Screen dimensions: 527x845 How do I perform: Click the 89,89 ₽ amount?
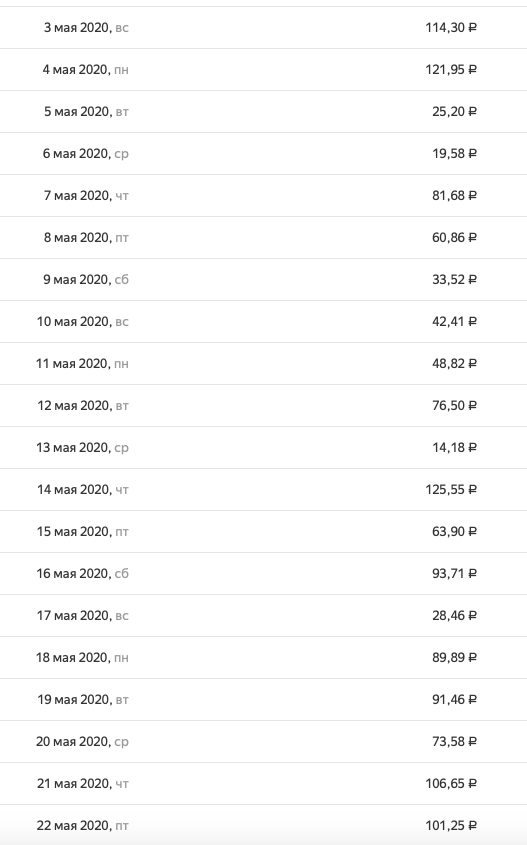(x=454, y=658)
